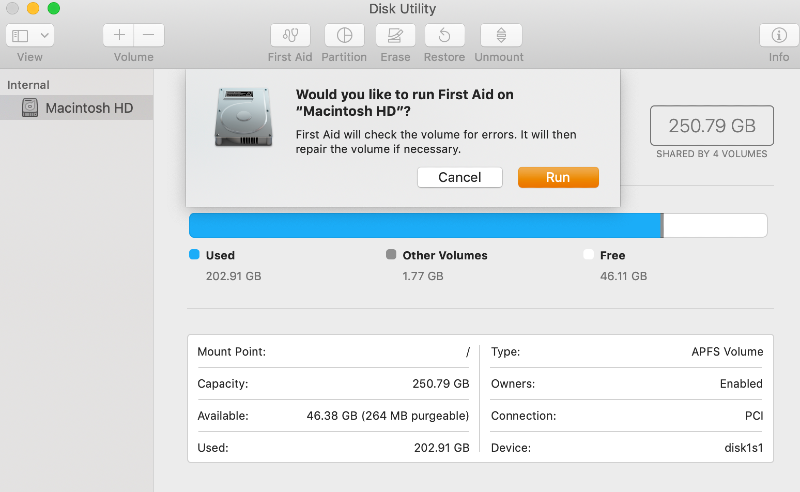
Task: Select the 1.77 GB Other Volumes value
Action: tap(422, 276)
